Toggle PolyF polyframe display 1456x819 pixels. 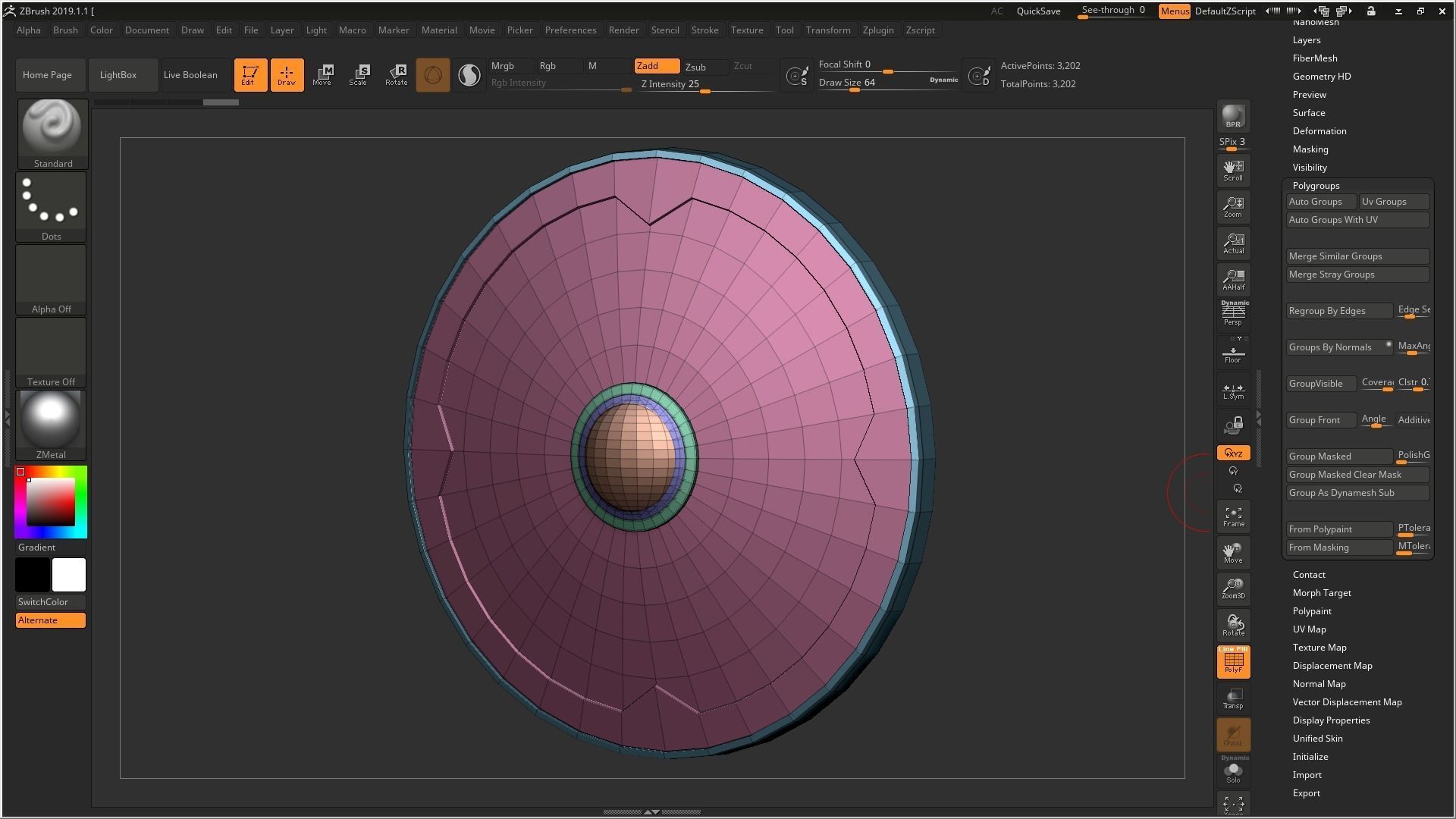coord(1233,661)
